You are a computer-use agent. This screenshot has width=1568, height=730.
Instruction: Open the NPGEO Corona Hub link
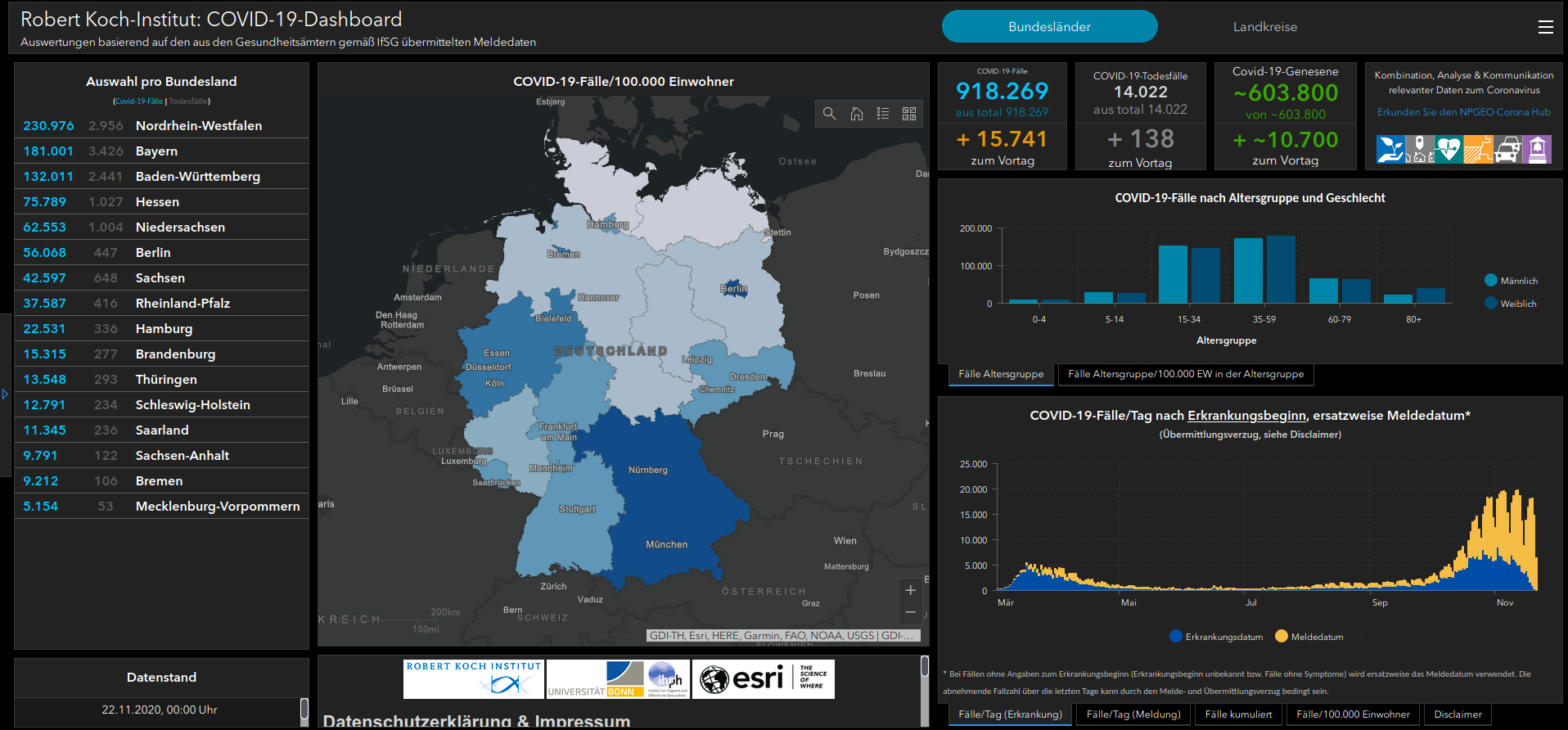(1463, 112)
